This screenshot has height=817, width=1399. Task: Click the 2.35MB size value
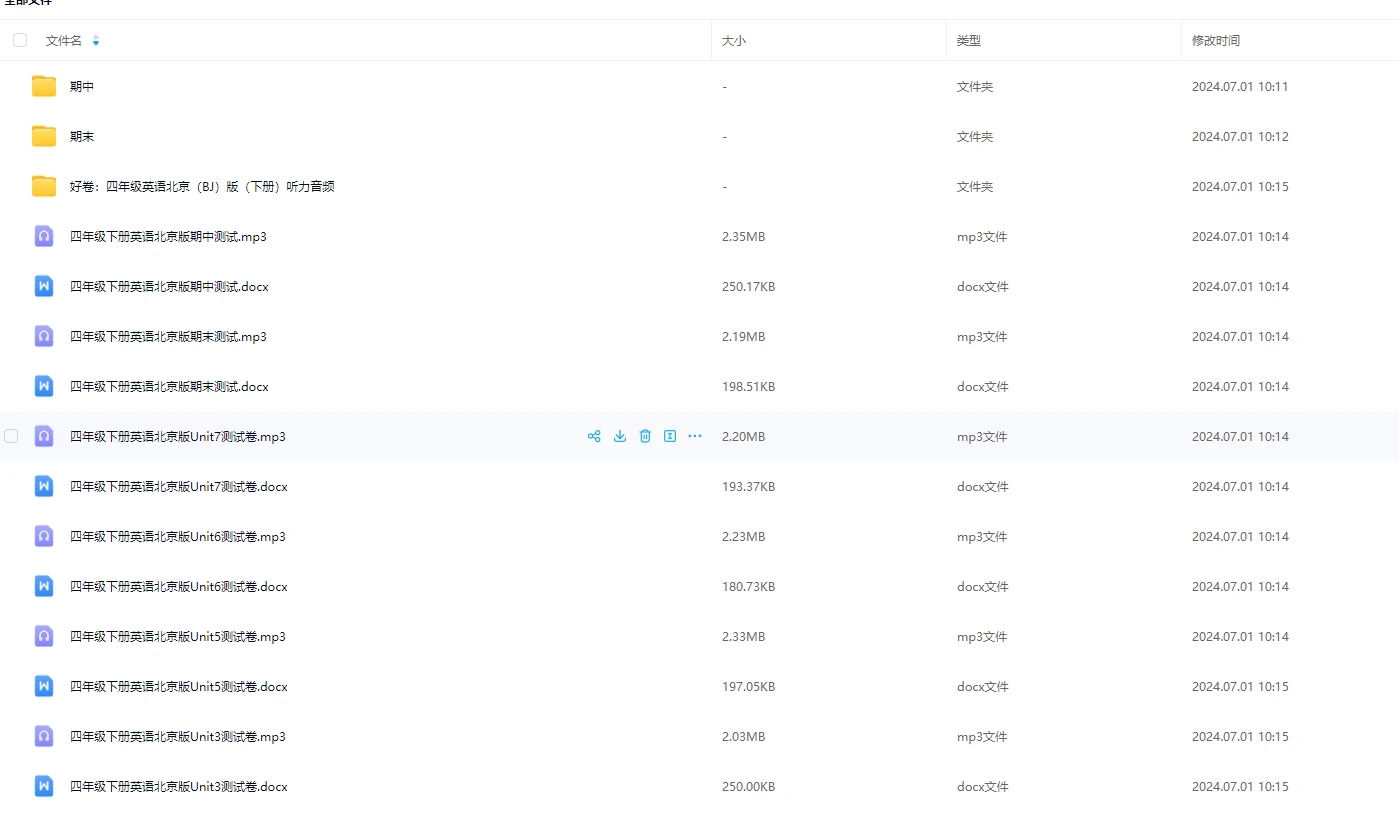[x=743, y=237]
